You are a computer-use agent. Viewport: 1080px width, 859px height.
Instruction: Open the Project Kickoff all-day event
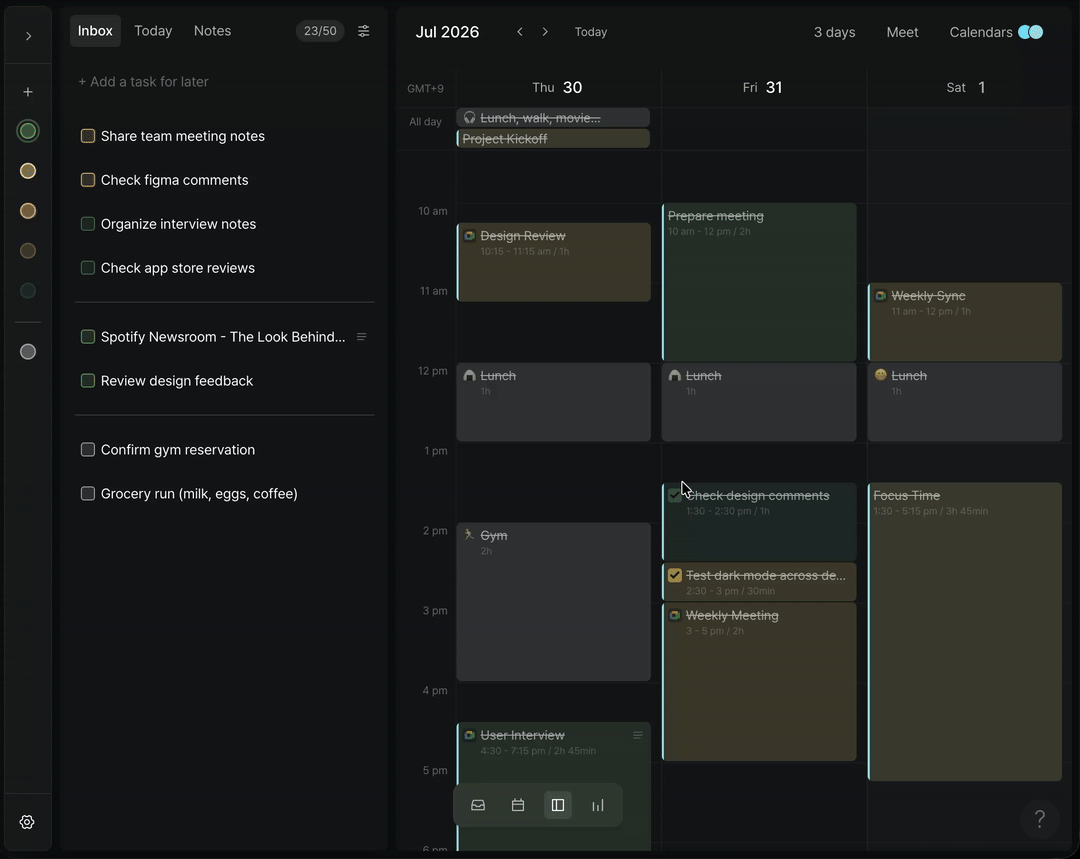tap(553, 138)
